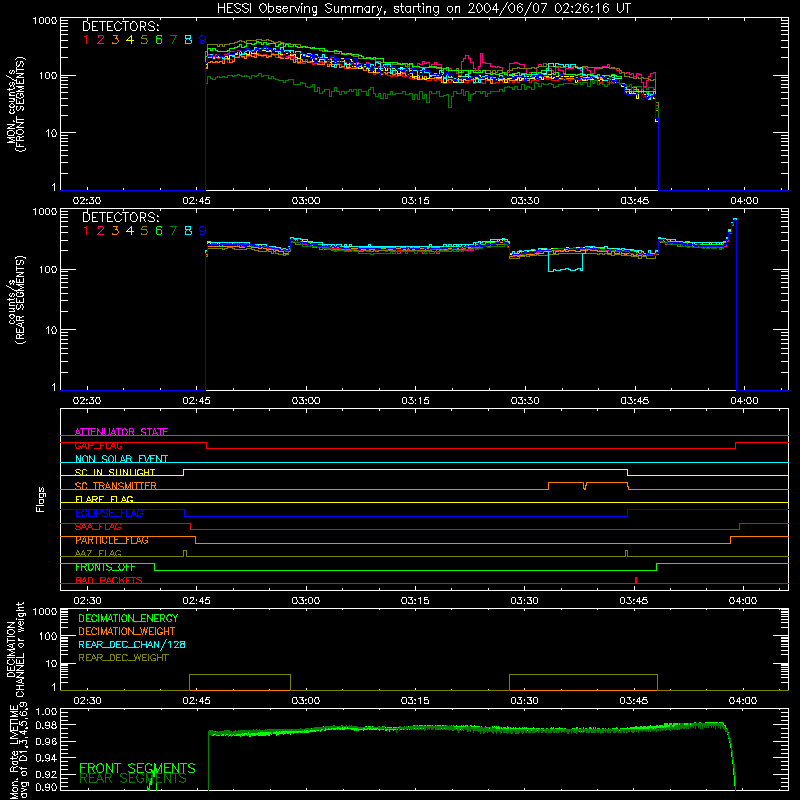Click the 03:15 tick label under Flags plot

[x=415, y=601]
